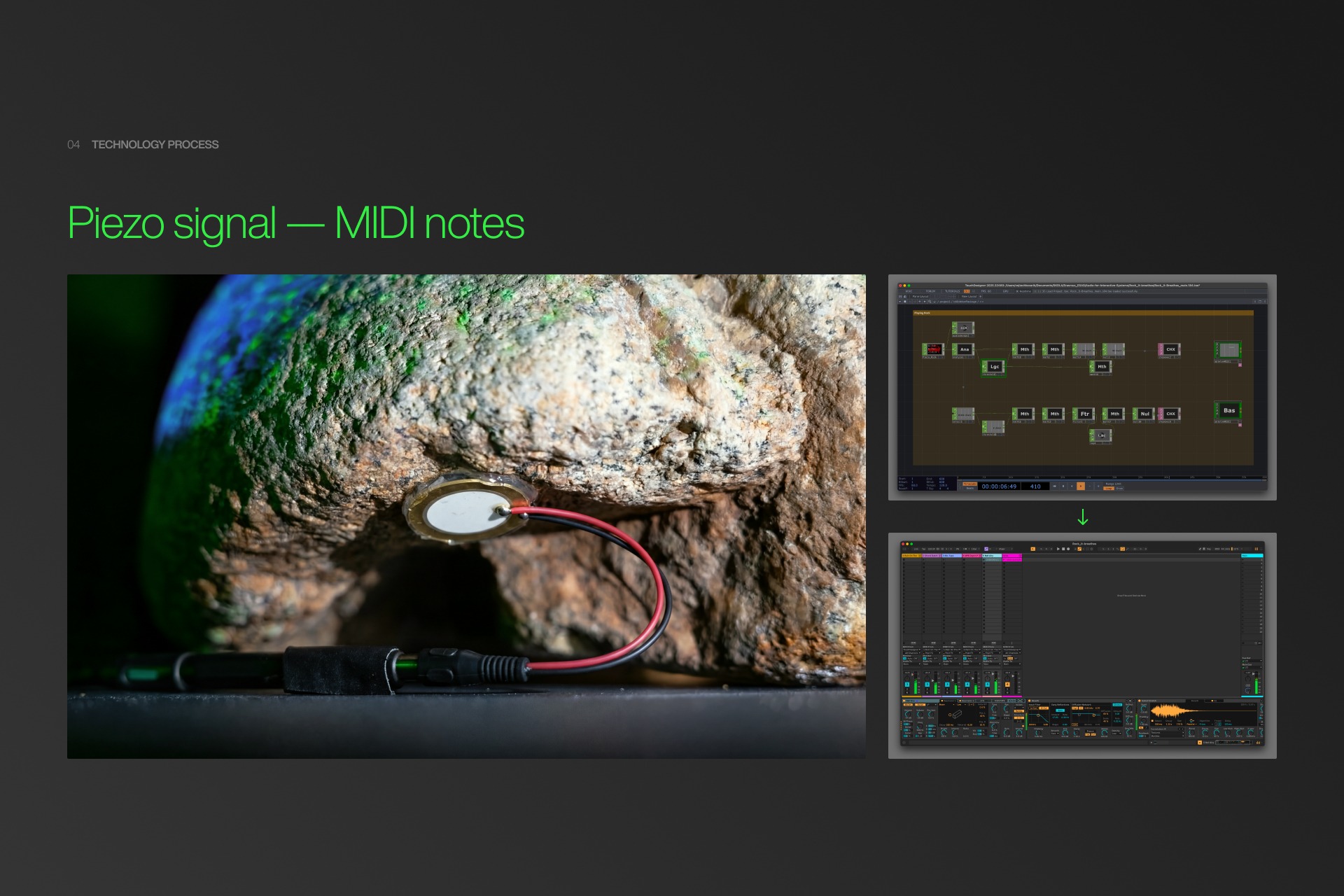Select the audio device node above Ana
Screen dimensions: 1344x896
(x=963, y=328)
